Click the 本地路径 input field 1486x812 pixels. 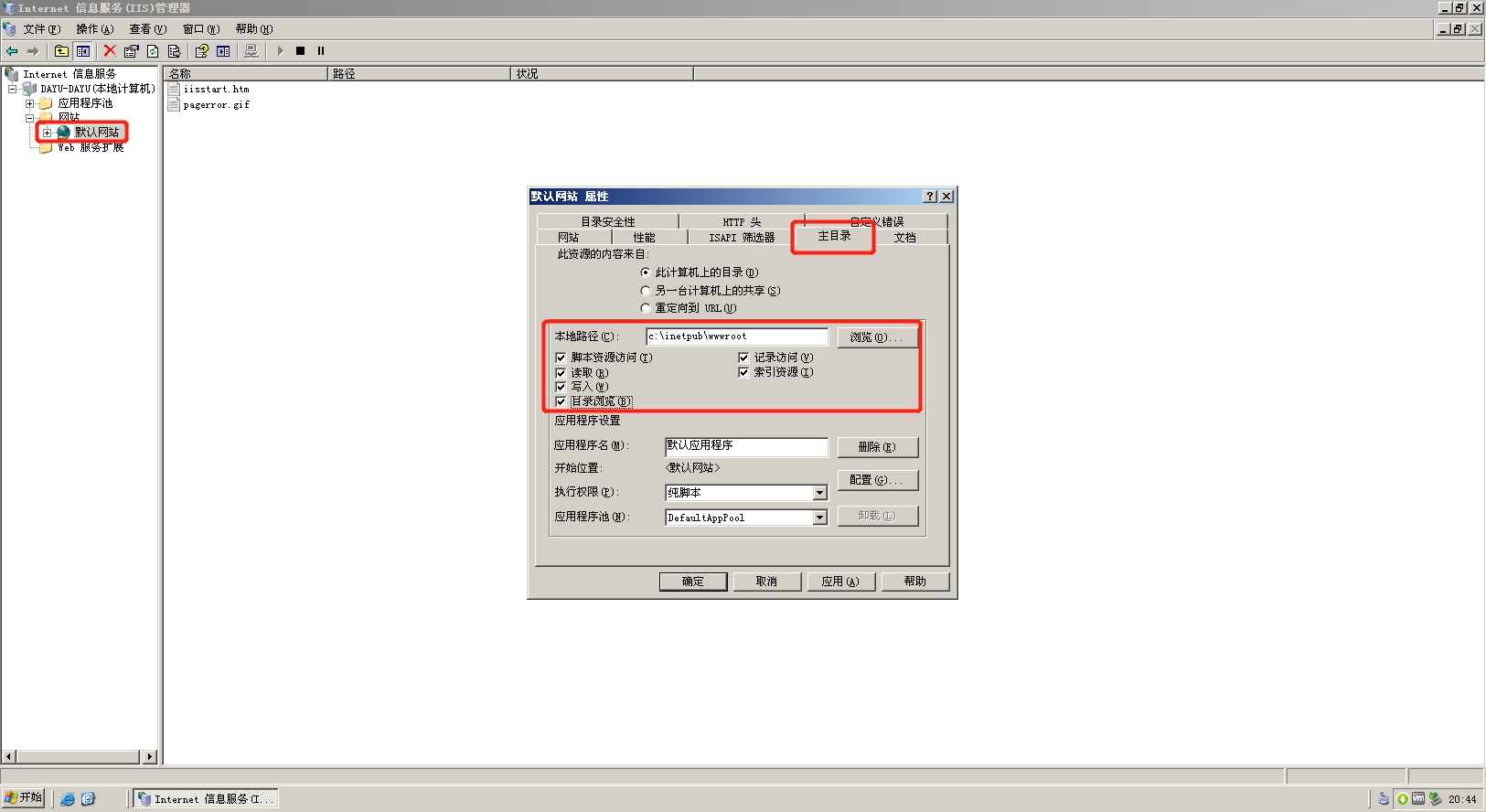tap(737, 337)
